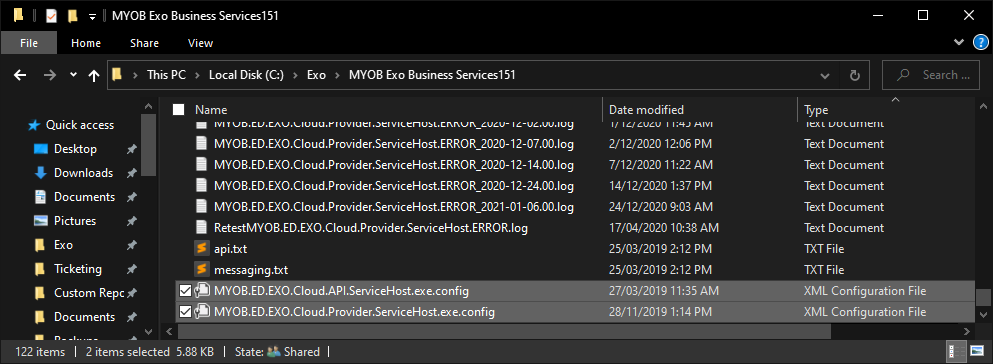Viewport: 993px width, 364px height.
Task: Refresh the current folder
Action: pos(854,75)
